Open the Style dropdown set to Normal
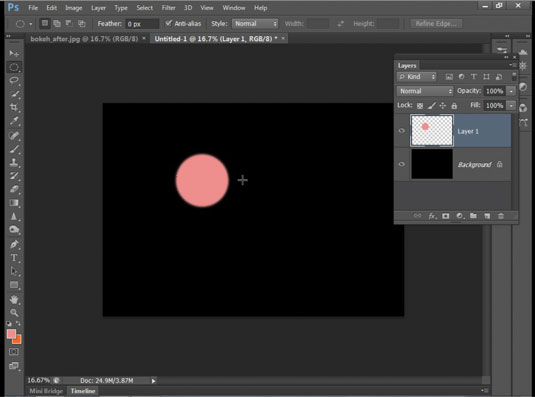 click(255, 24)
